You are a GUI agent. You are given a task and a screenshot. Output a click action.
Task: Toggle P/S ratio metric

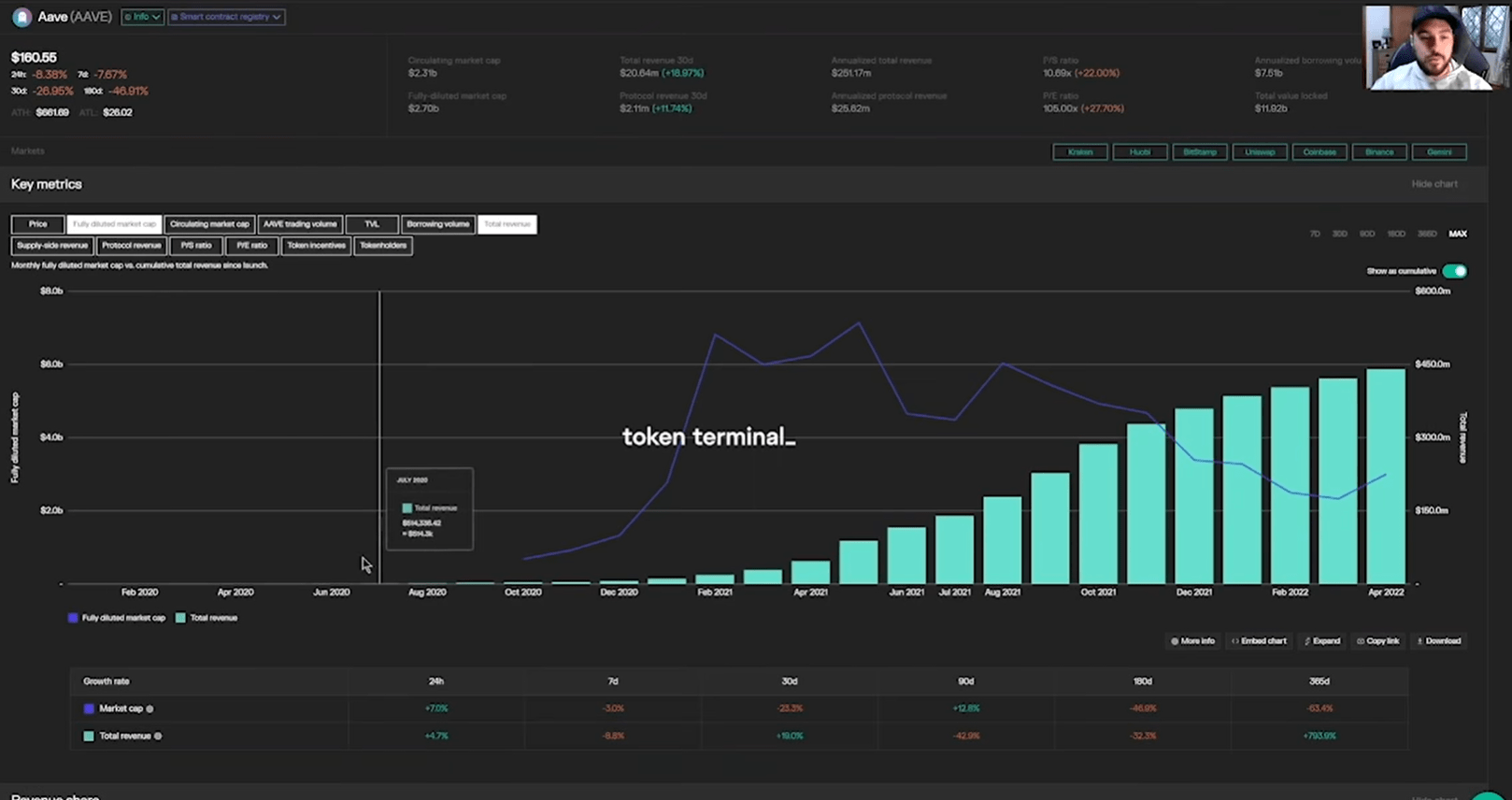(196, 246)
